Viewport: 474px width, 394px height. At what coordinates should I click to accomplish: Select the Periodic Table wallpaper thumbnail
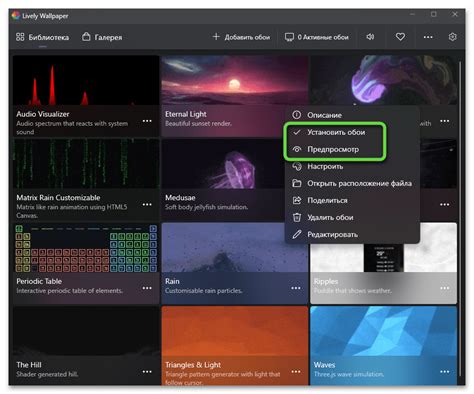86,247
